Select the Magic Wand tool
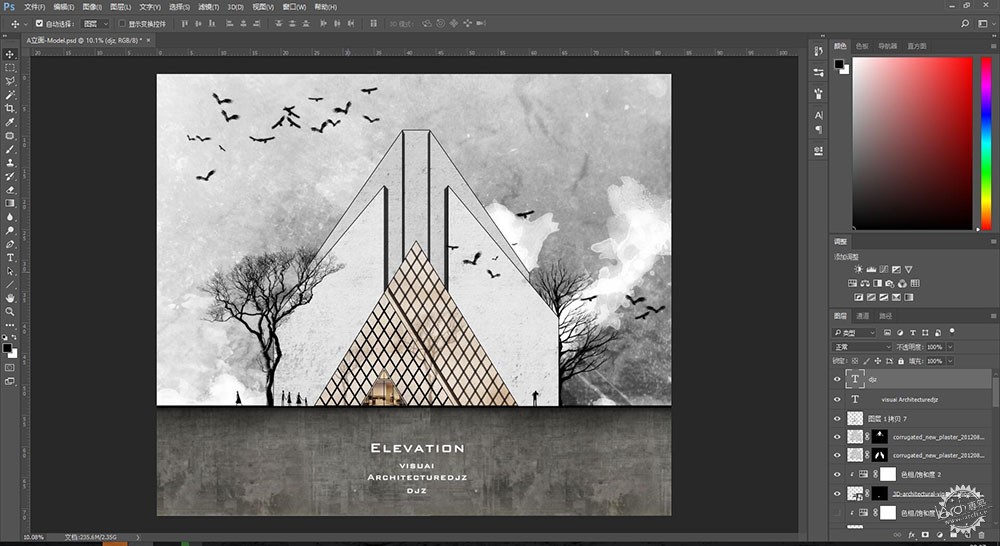1000x546 pixels. tap(10, 95)
